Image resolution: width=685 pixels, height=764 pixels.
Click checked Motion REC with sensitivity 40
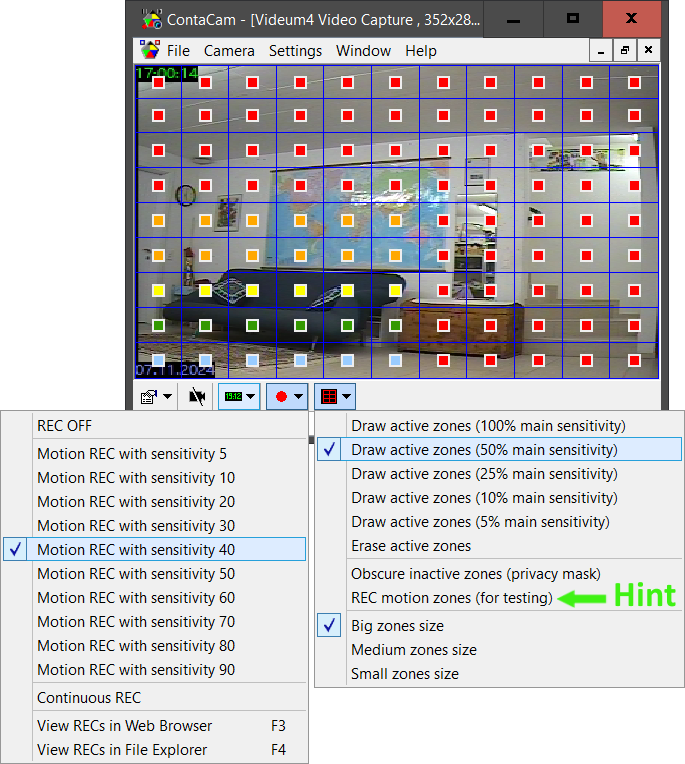pos(154,550)
